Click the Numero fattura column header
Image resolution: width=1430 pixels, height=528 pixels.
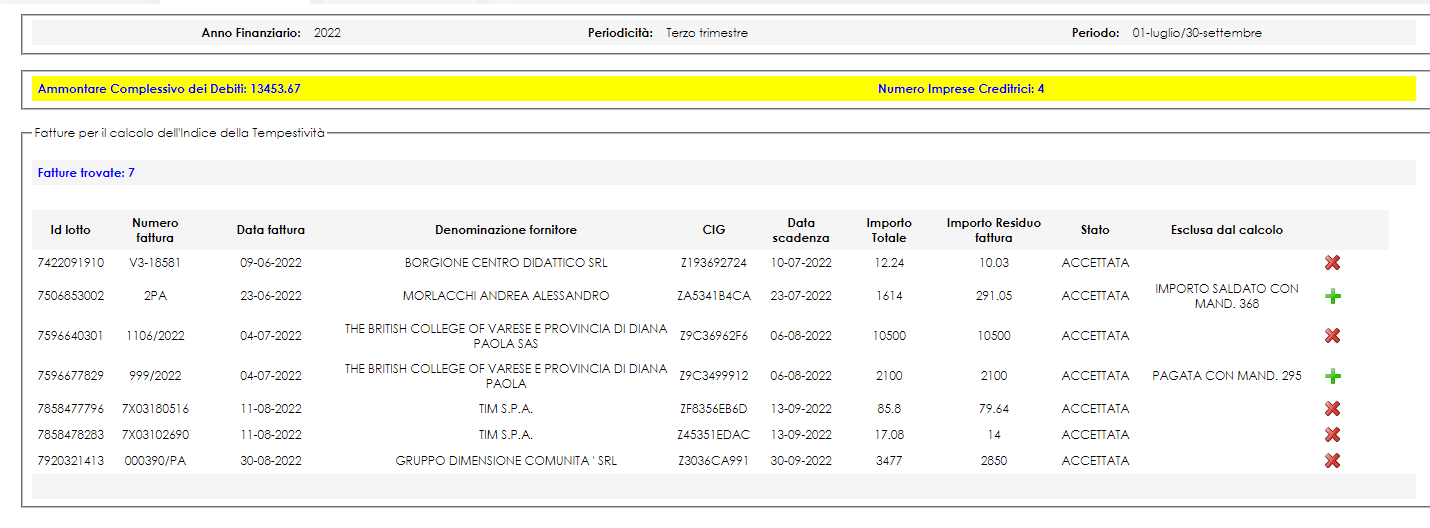(x=155, y=230)
